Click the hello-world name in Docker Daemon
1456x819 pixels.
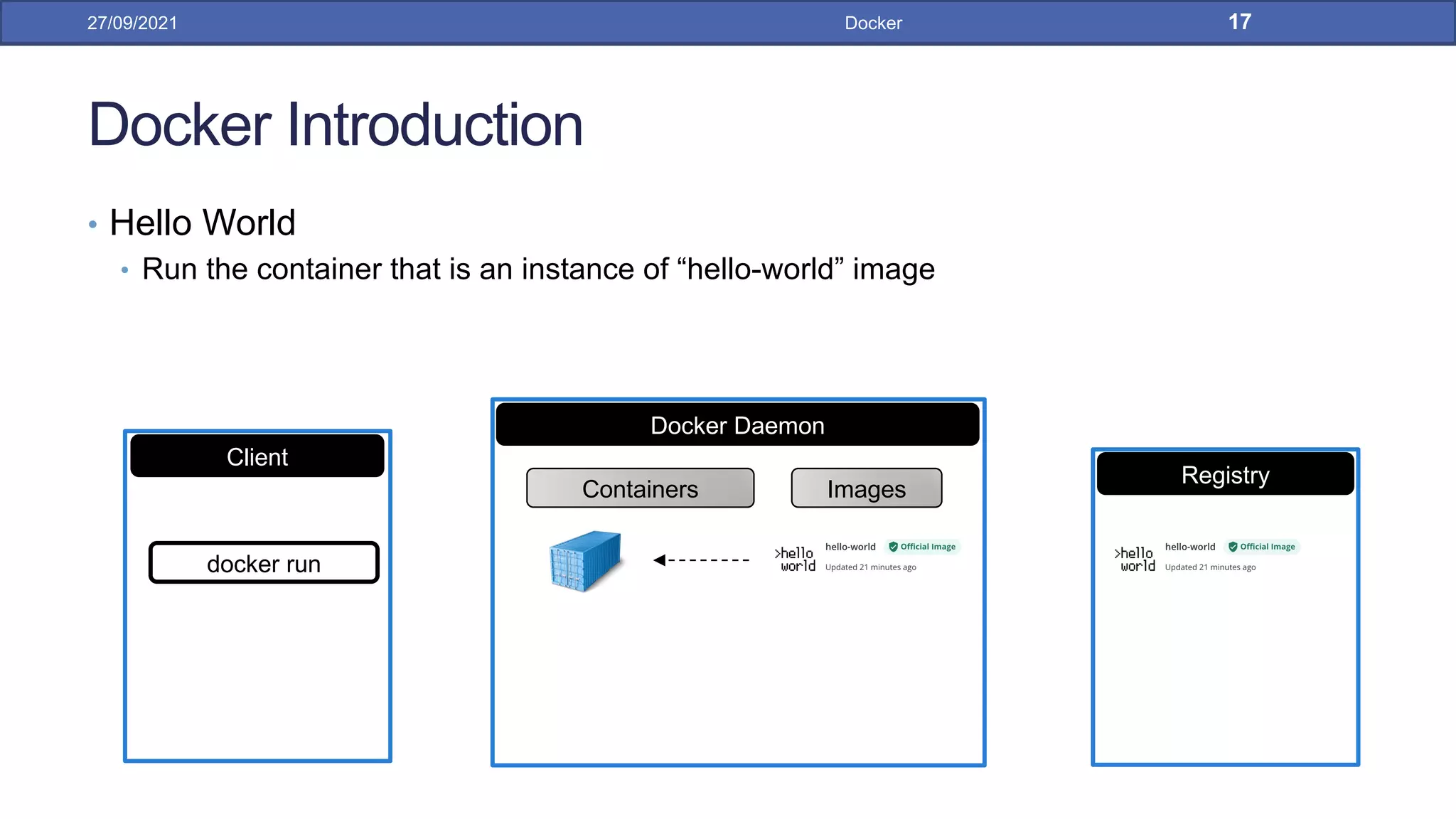[850, 547]
